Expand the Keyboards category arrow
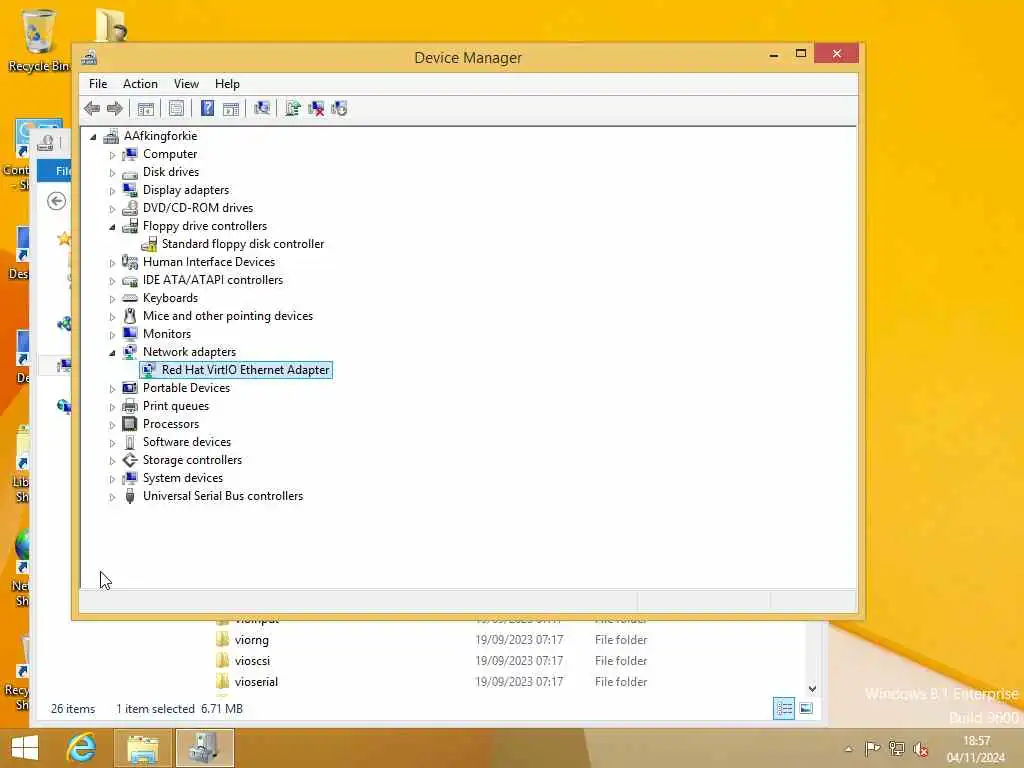The height and width of the screenshot is (768, 1024). pos(112,299)
